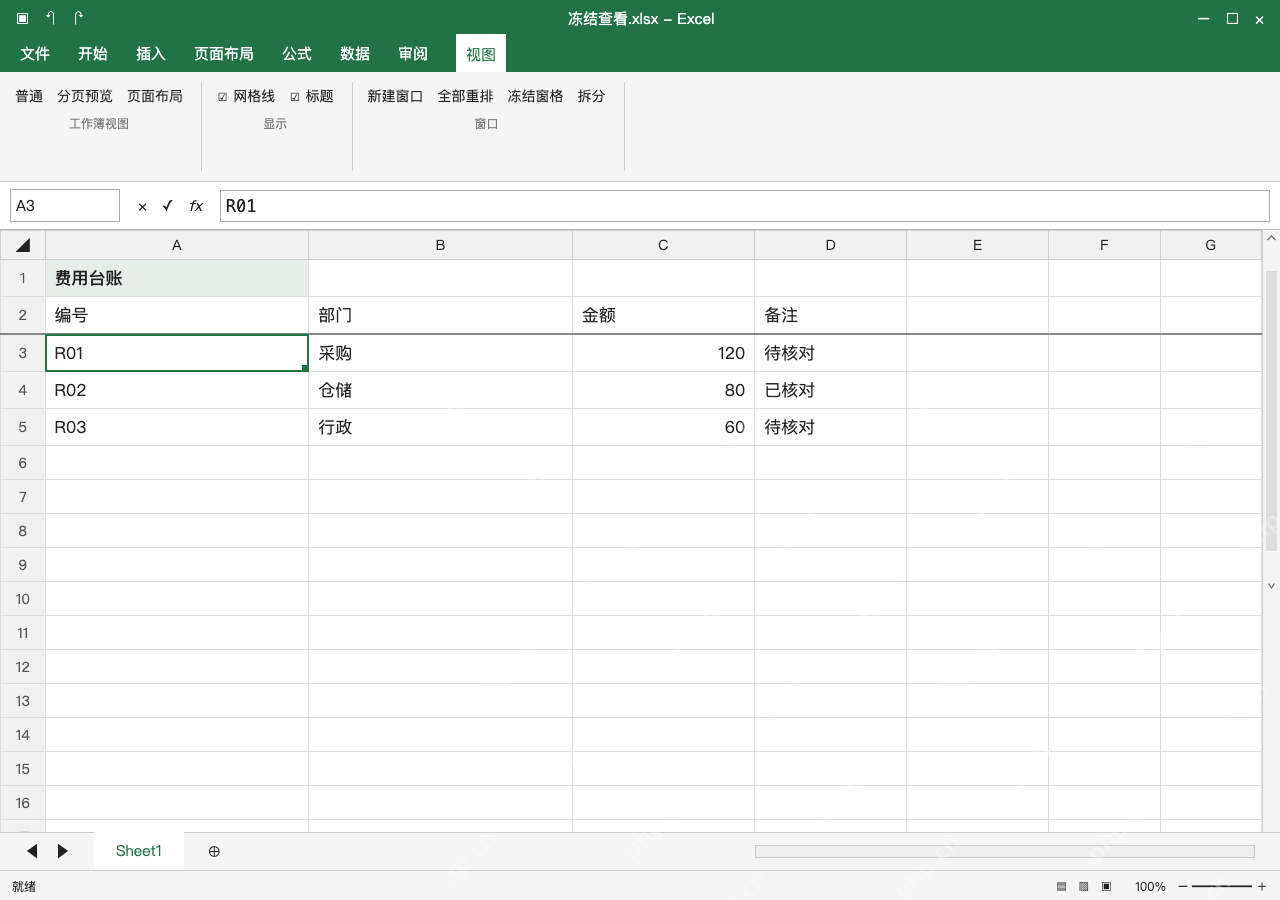The height and width of the screenshot is (900, 1280).
Task: Switch to normal view status bar icon
Action: (x=1061, y=886)
